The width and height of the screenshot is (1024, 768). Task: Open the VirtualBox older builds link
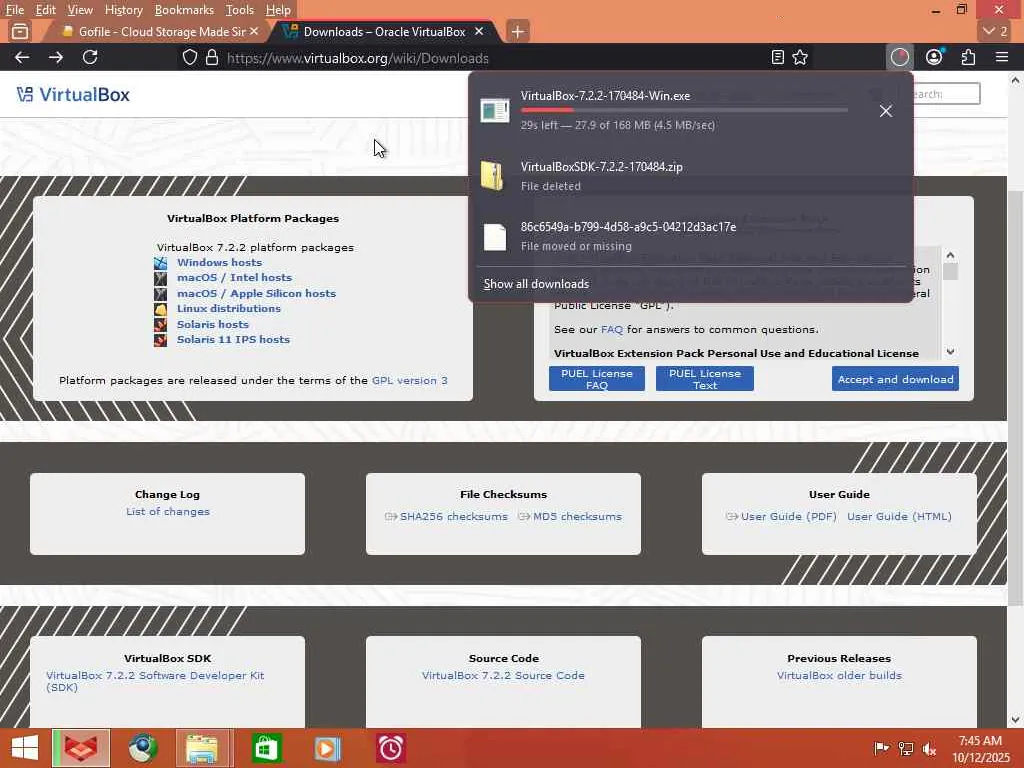click(x=839, y=676)
